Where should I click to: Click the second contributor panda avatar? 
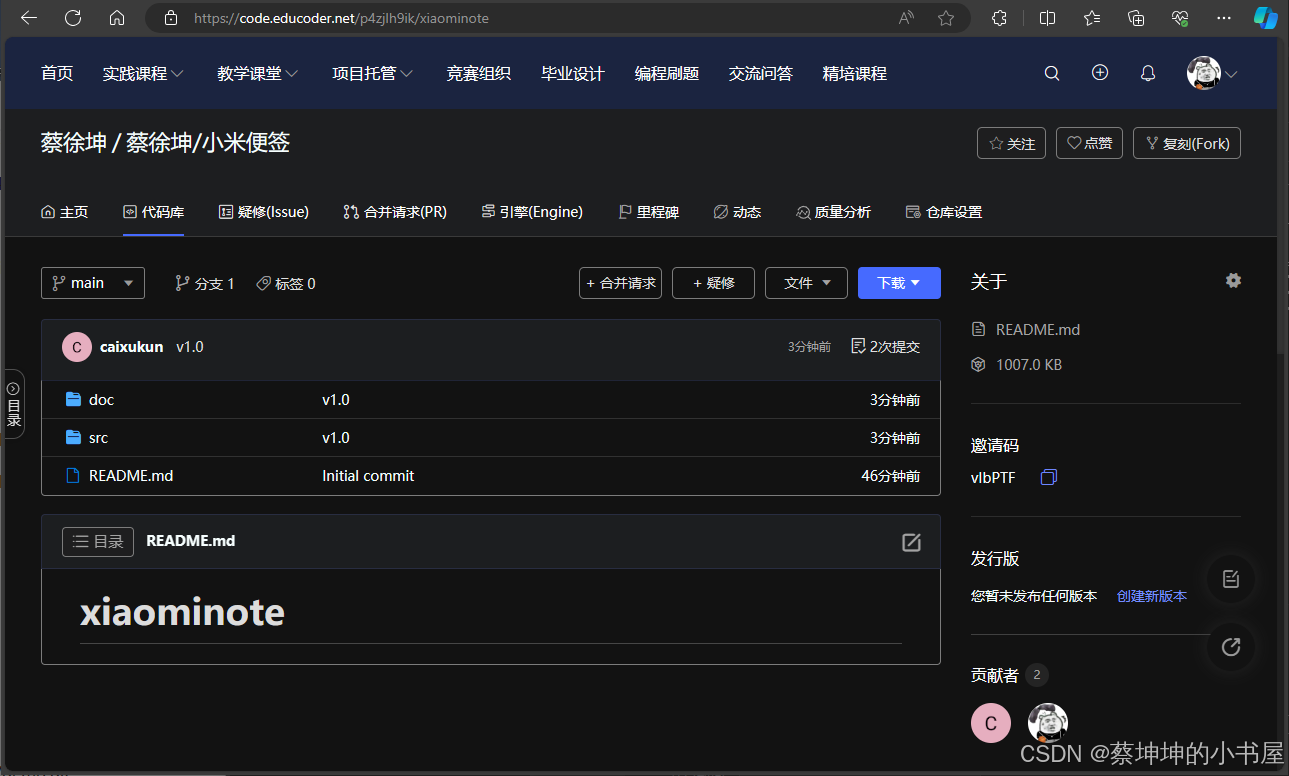click(x=1048, y=724)
